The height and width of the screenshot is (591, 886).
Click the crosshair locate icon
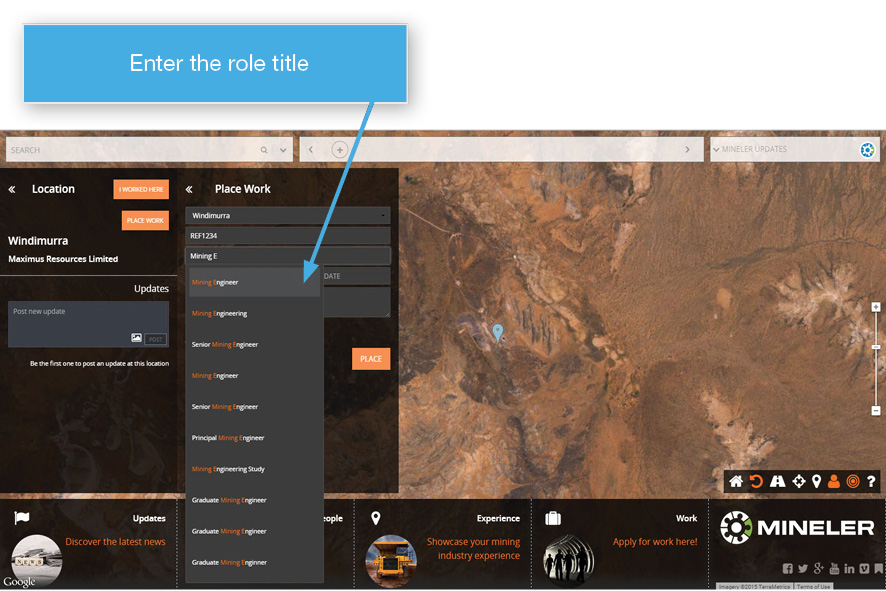pyautogui.click(x=798, y=481)
